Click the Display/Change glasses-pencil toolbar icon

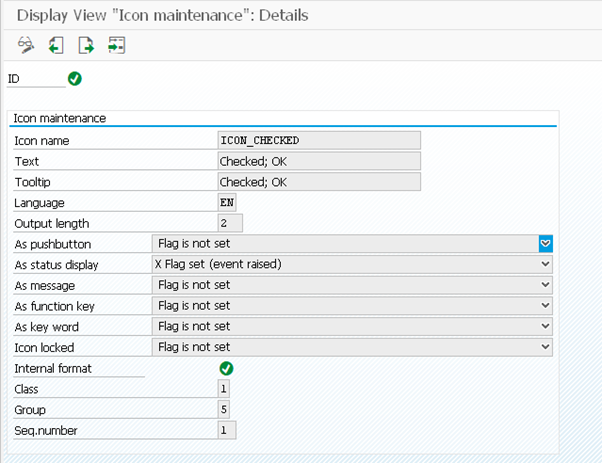point(26,45)
